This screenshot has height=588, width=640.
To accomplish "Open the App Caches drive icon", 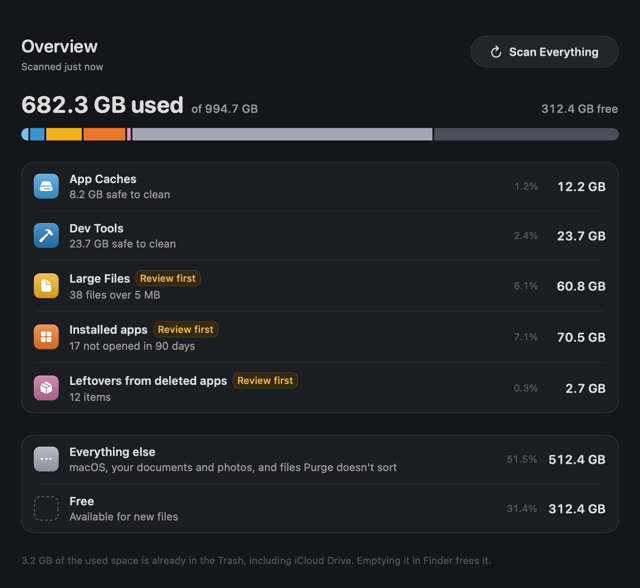I will (x=46, y=186).
